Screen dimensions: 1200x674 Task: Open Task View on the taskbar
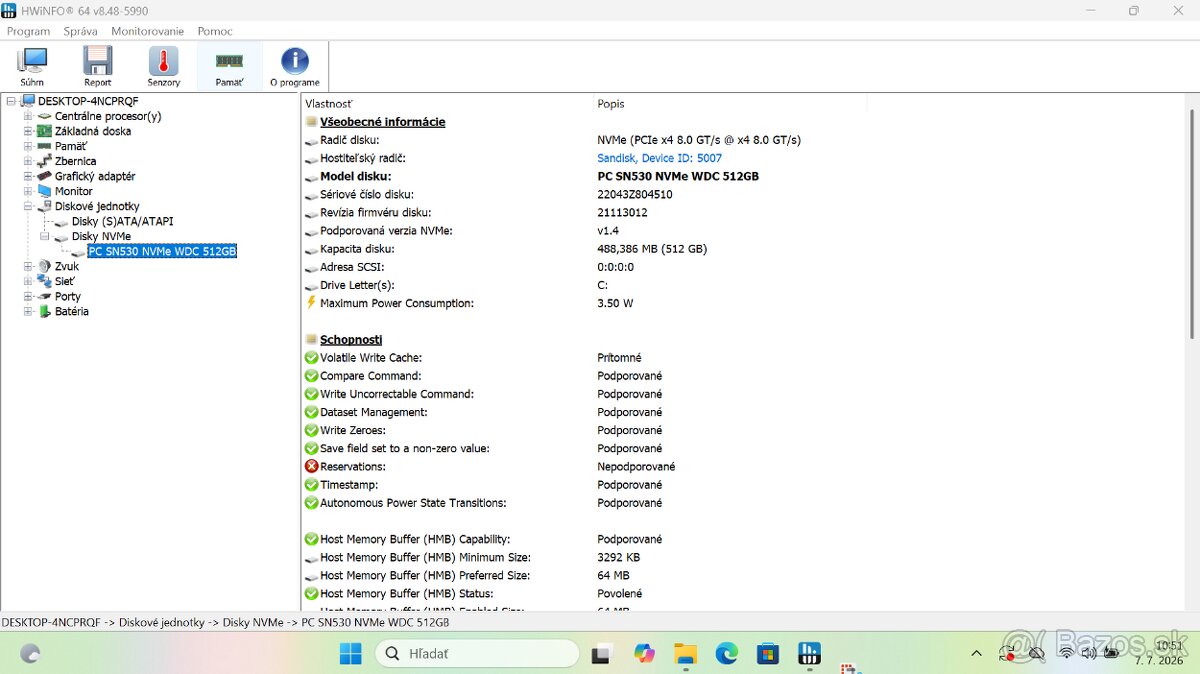pyautogui.click(x=601, y=654)
